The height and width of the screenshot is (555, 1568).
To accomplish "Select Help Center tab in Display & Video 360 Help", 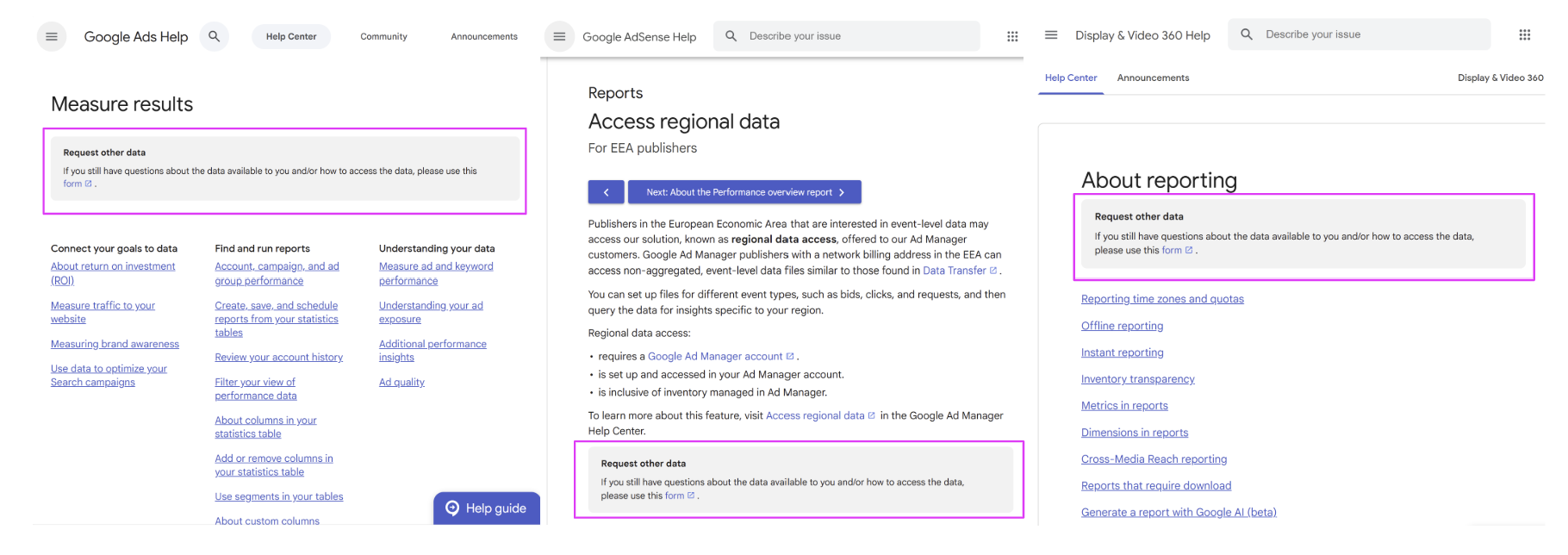I will tap(1071, 78).
